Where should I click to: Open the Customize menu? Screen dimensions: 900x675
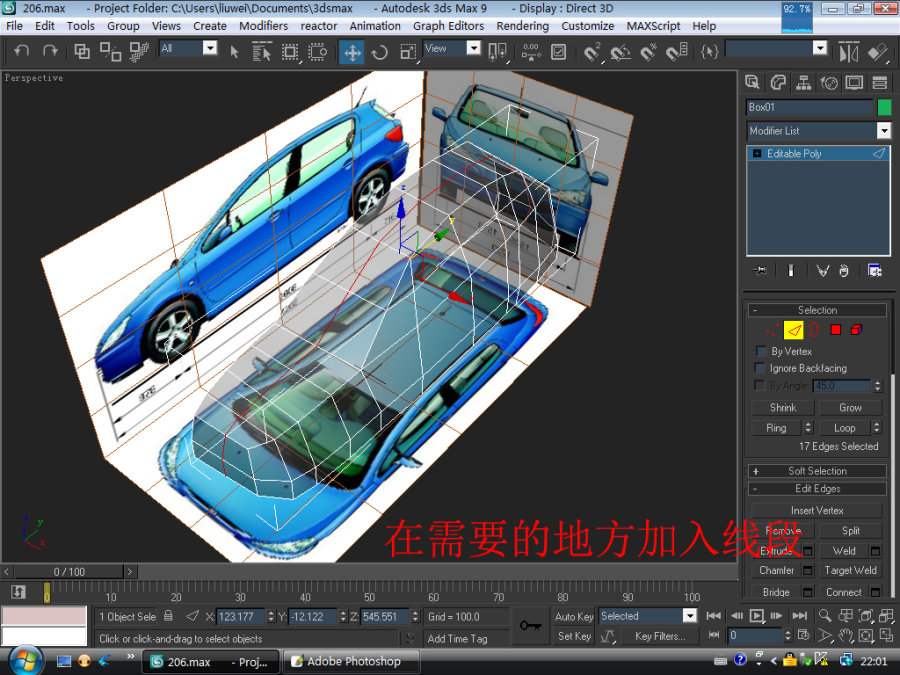587,26
